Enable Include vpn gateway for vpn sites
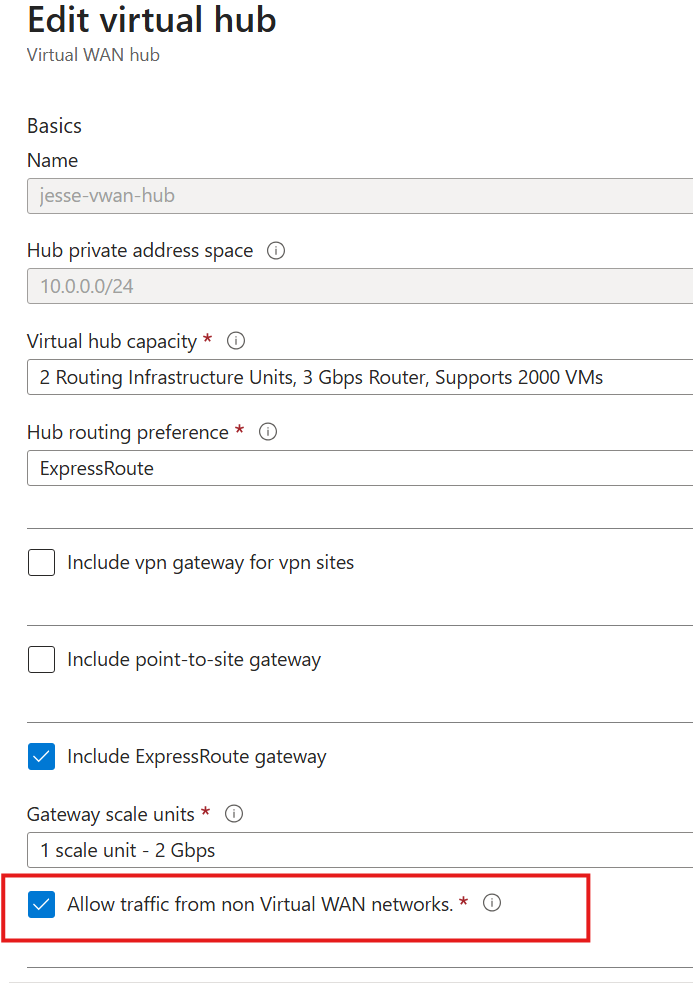Image resolution: width=693 pixels, height=1004 pixels. [x=41, y=563]
